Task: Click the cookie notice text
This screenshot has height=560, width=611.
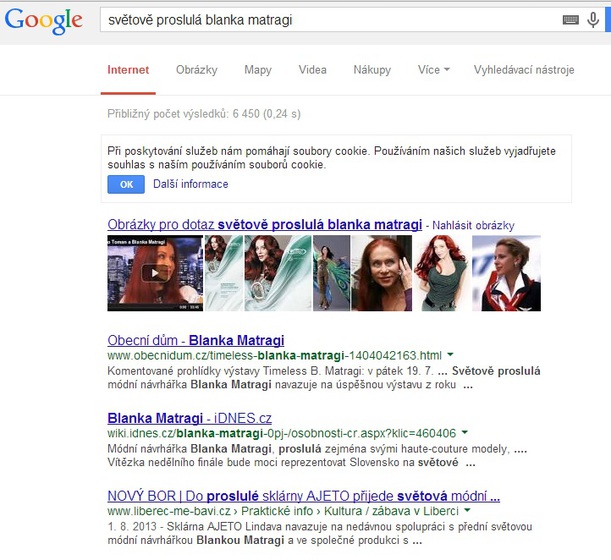Action: pos(332,157)
